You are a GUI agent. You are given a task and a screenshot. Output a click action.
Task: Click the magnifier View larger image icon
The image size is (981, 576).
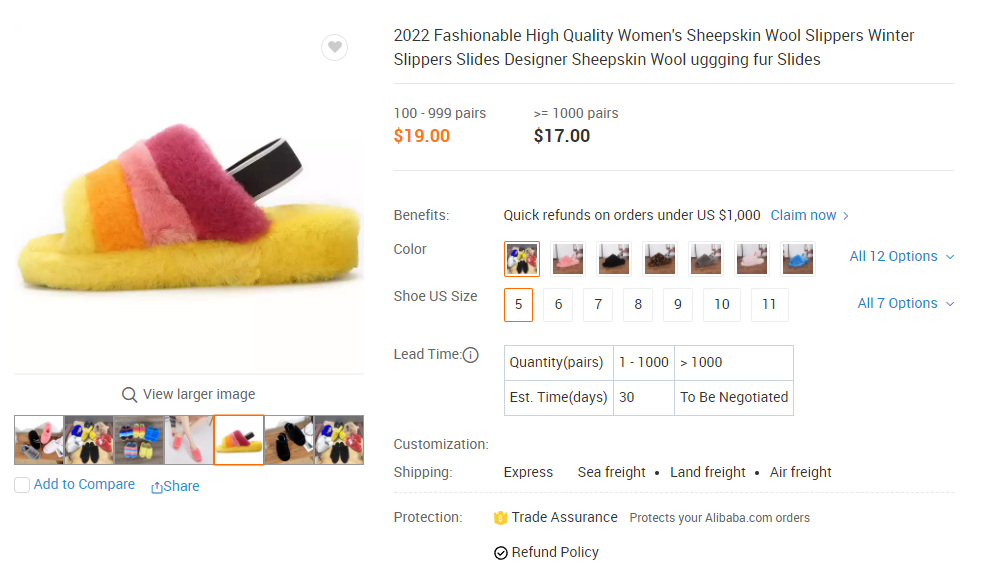129,395
